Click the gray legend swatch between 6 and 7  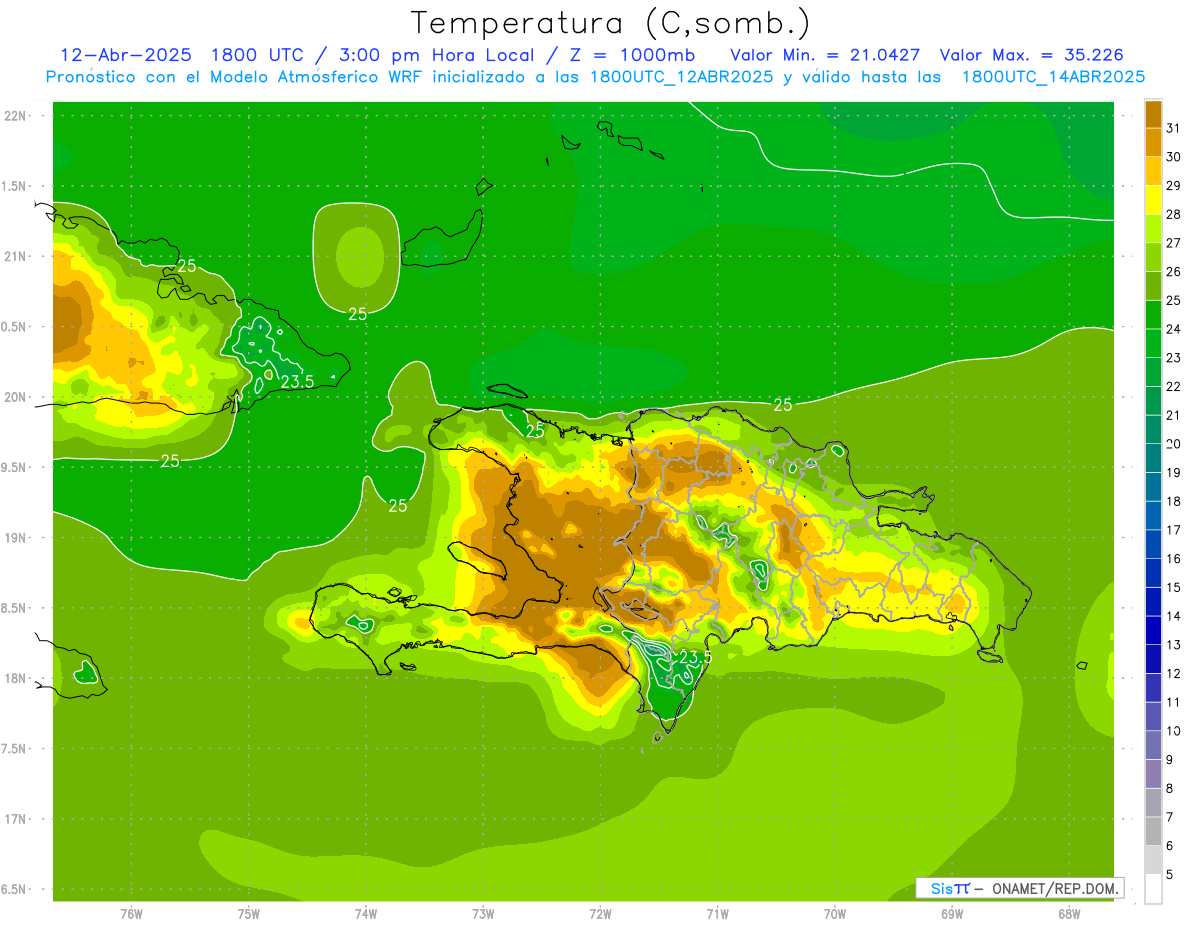pyautogui.click(x=1153, y=832)
